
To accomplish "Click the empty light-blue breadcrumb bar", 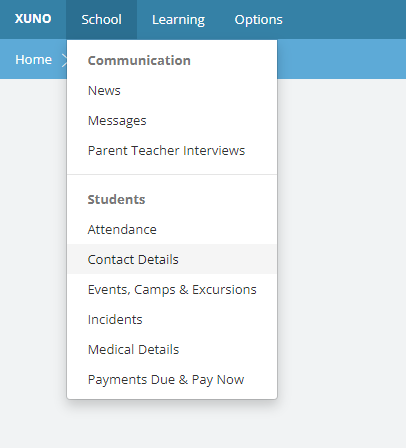I will point(341,59).
